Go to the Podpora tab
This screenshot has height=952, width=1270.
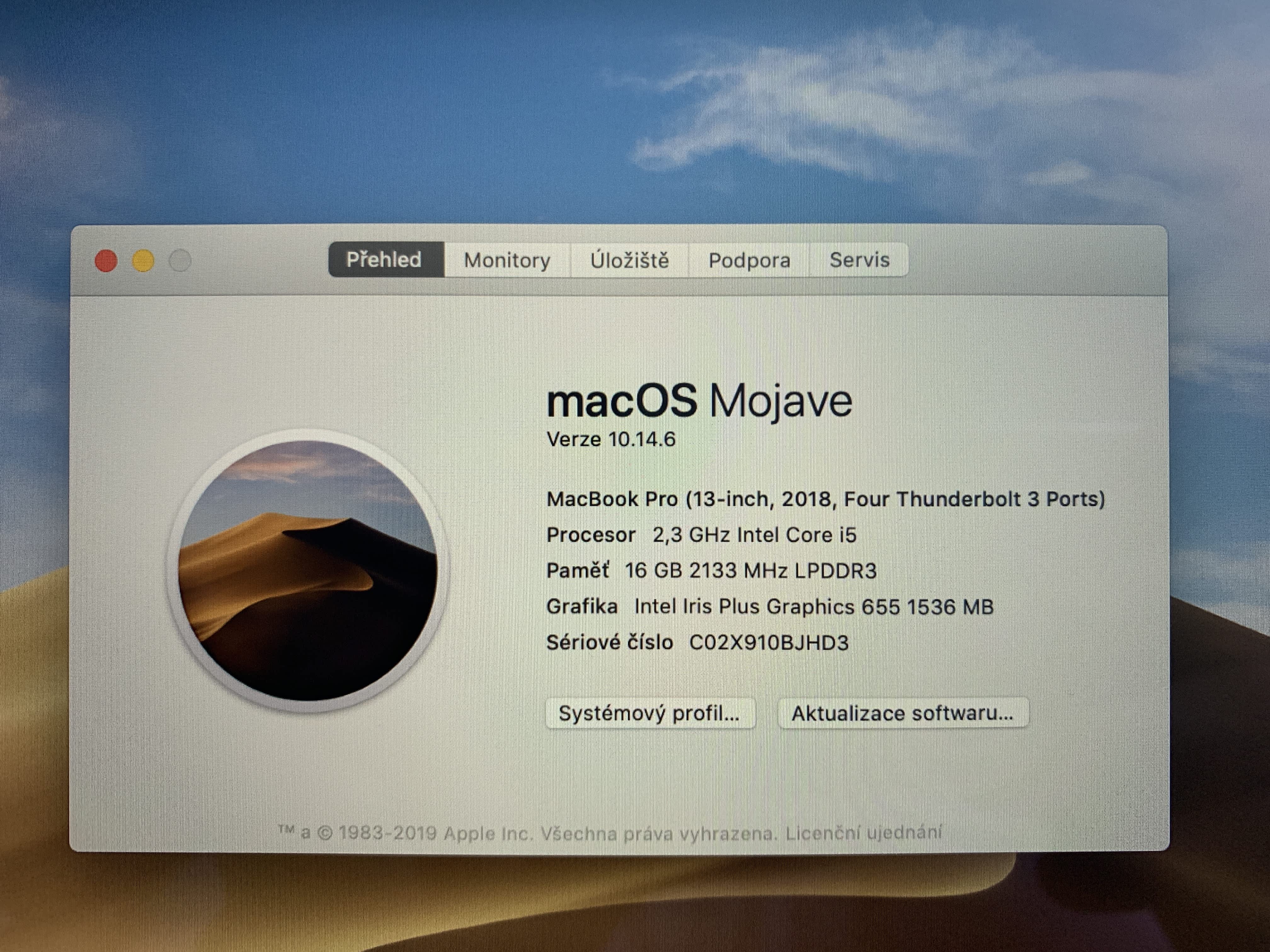(x=749, y=261)
